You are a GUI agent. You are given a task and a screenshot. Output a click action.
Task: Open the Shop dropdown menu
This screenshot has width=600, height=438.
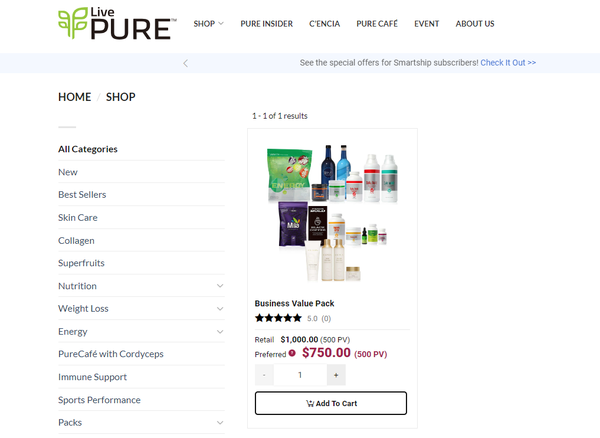point(208,24)
